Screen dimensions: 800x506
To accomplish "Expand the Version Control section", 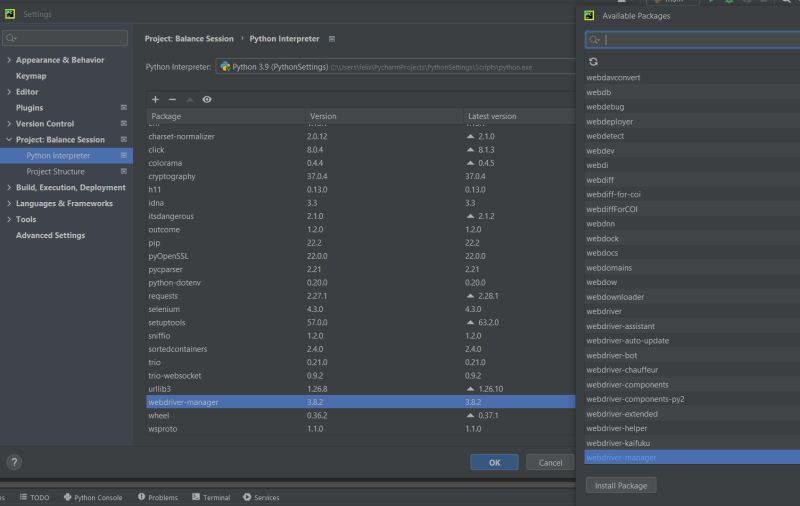I will tap(9, 123).
